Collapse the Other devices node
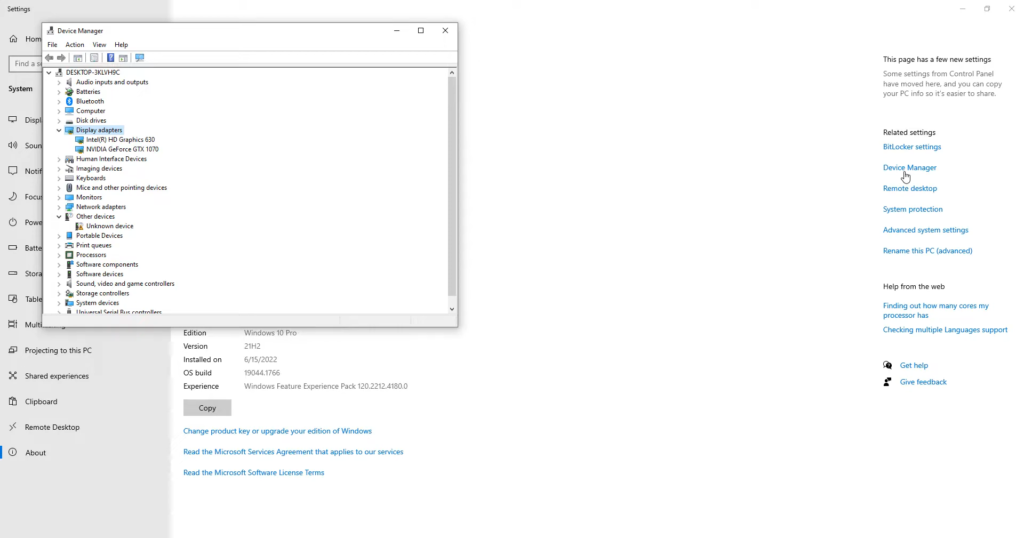Viewport: 1024px width, 538px height. [59, 217]
